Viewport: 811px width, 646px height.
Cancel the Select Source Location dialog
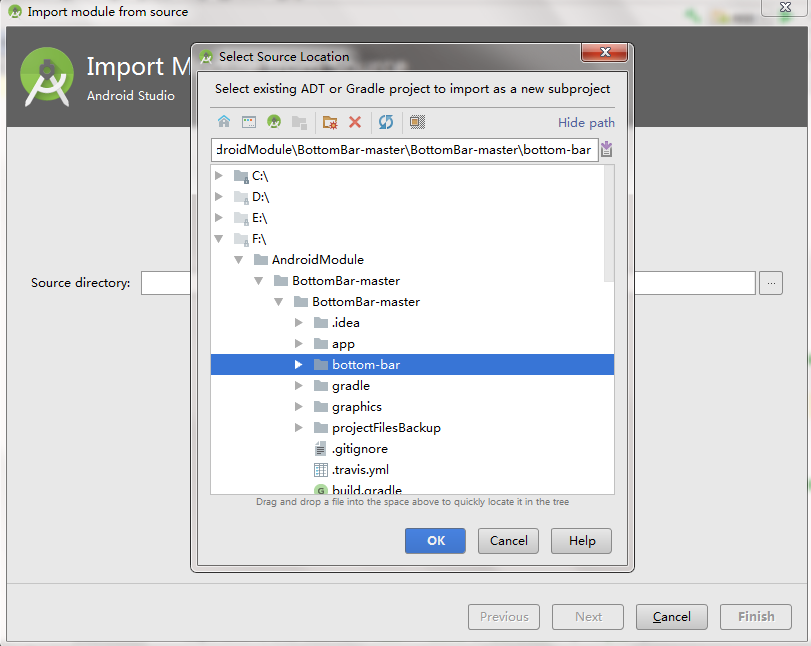(508, 540)
